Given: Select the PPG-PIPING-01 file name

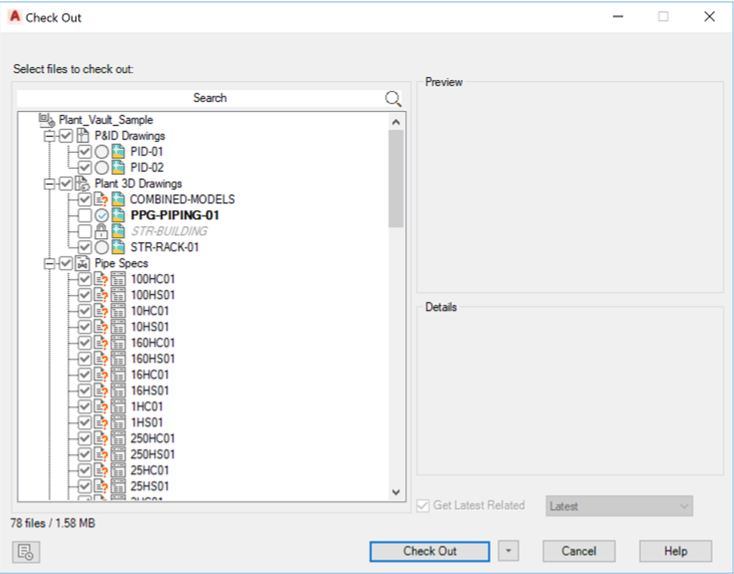Looking at the screenshot, I should (175, 215).
